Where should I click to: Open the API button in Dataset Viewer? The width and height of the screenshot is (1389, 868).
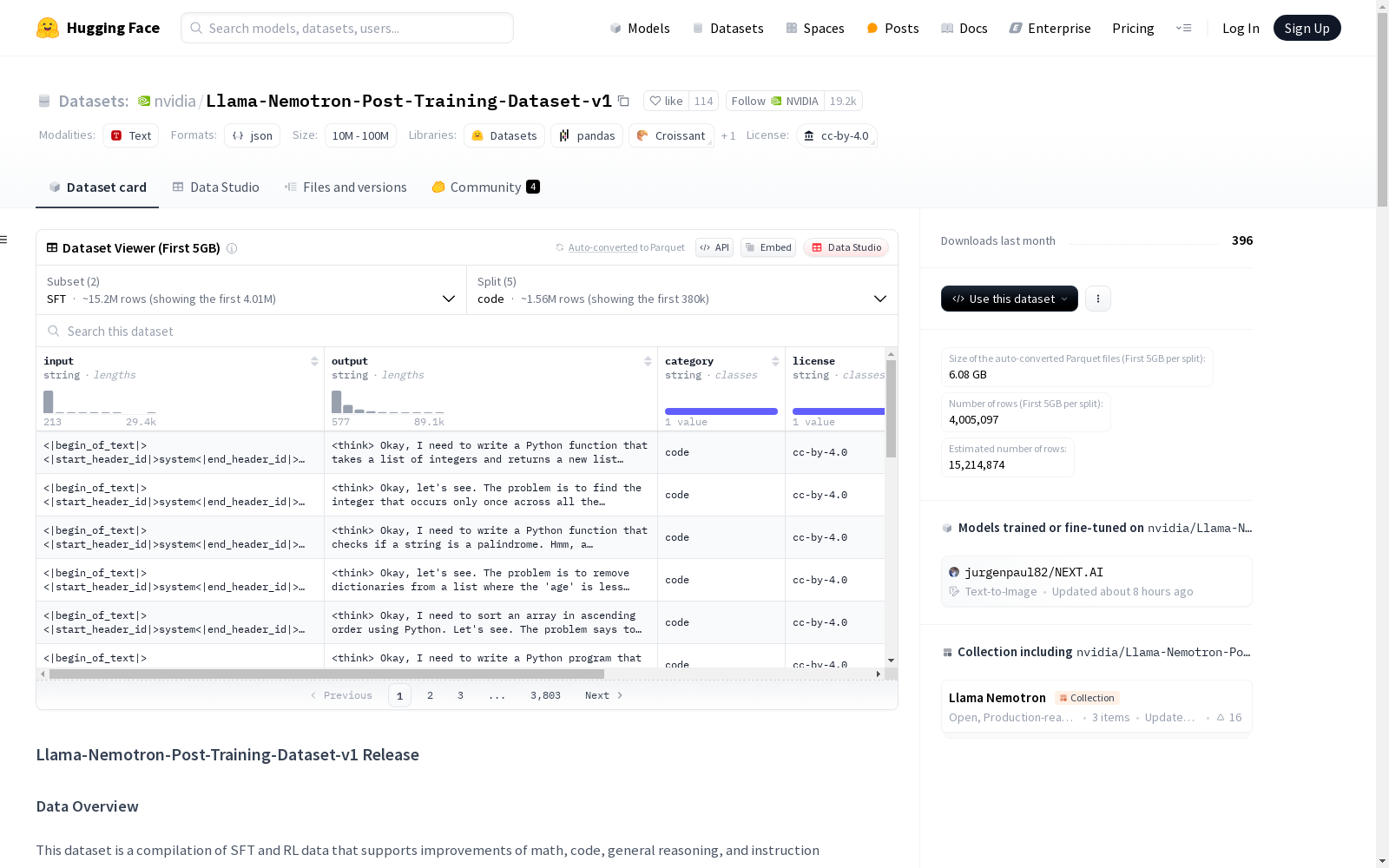pyautogui.click(x=714, y=247)
